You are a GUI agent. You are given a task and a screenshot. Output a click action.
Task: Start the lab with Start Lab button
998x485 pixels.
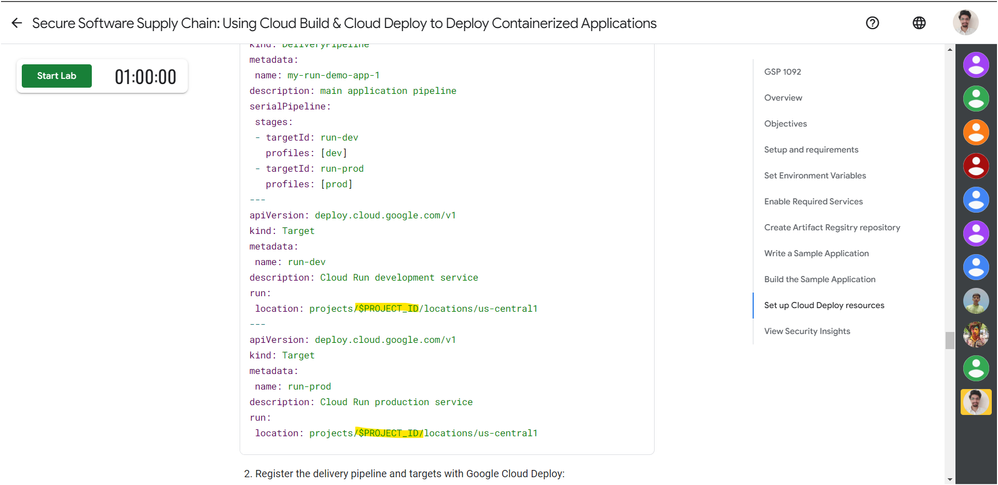[57, 76]
